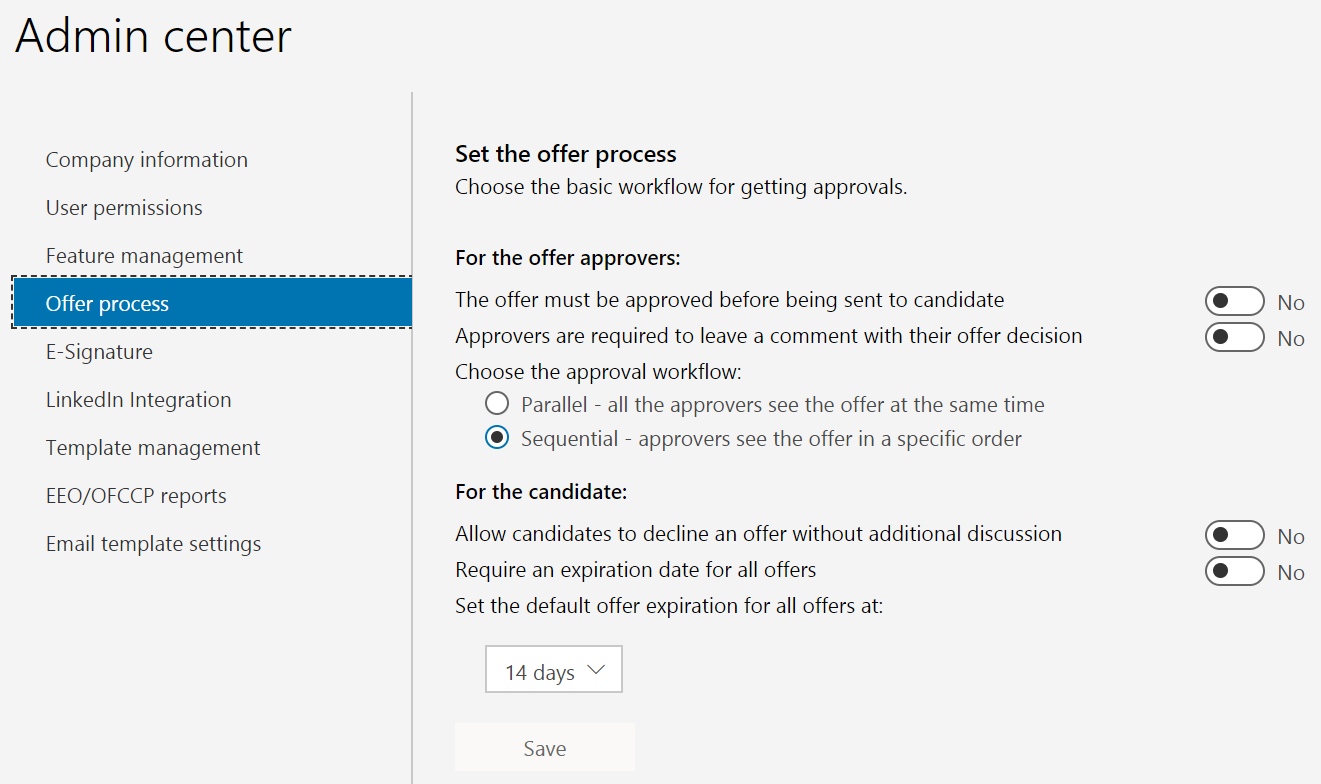Screen dimensions: 1321x784
Task: Open Email template settings
Action: [153, 543]
